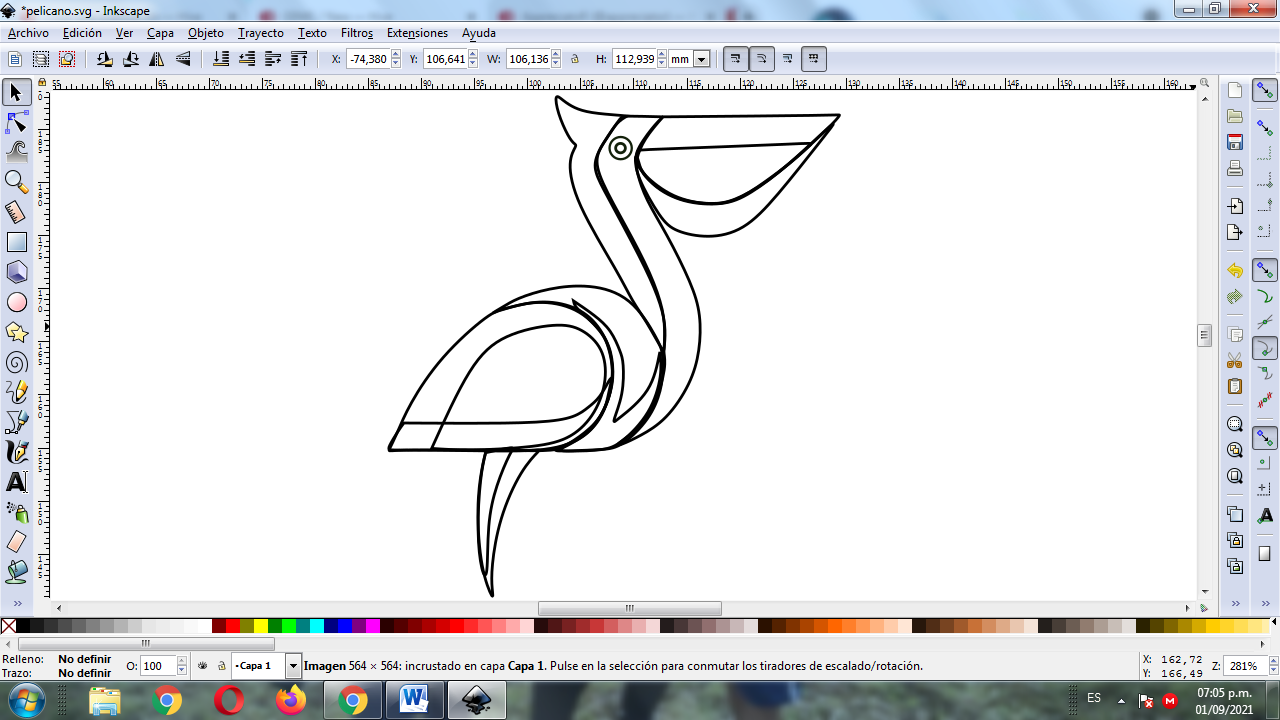Expand hidden commands bar chevron

(x=1235, y=604)
